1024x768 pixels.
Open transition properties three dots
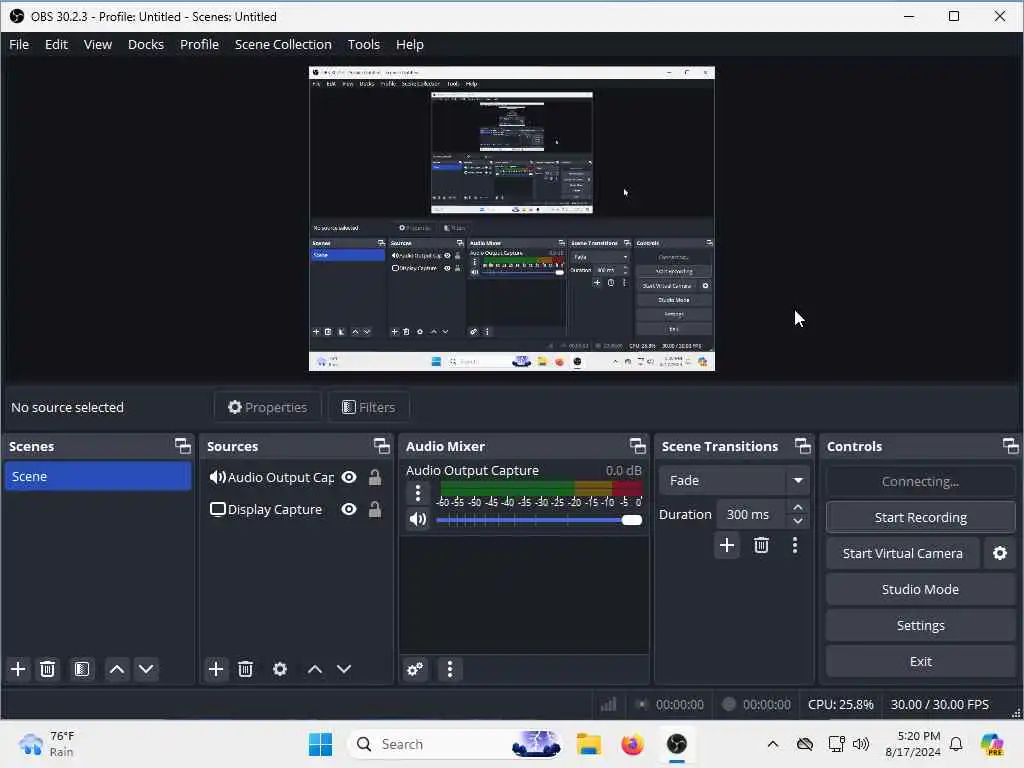[795, 545]
